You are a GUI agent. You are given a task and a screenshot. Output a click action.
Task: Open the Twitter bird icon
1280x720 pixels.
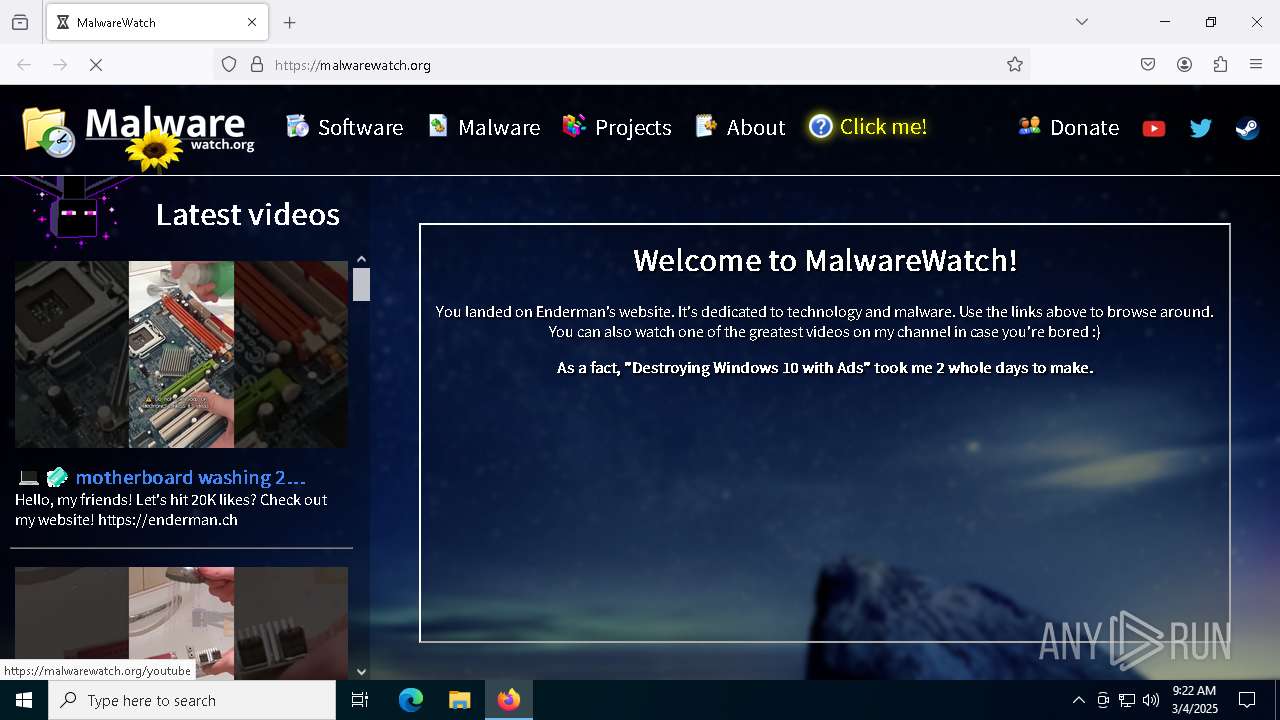(1201, 128)
